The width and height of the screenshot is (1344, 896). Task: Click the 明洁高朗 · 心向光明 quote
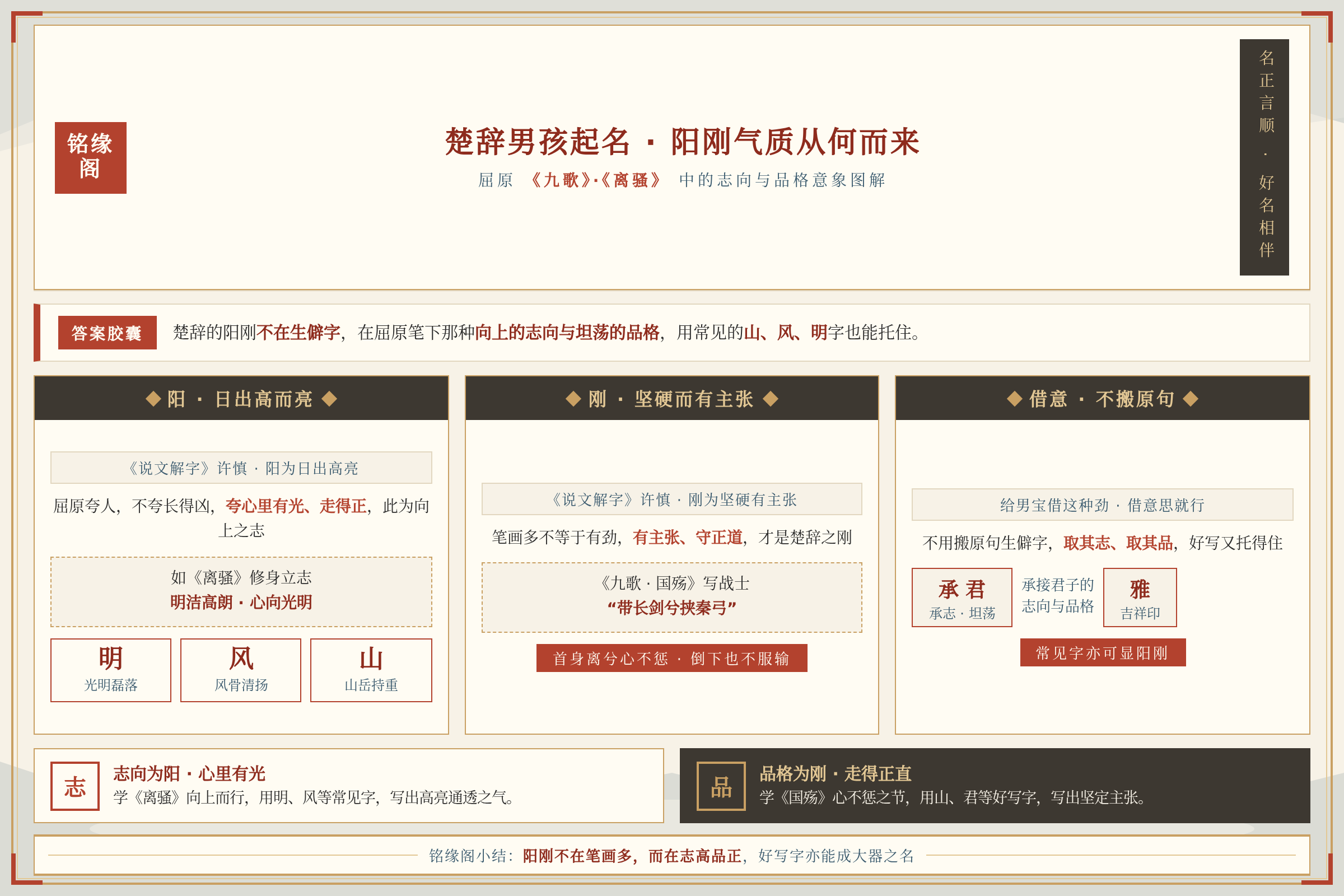tap(241, 603)
